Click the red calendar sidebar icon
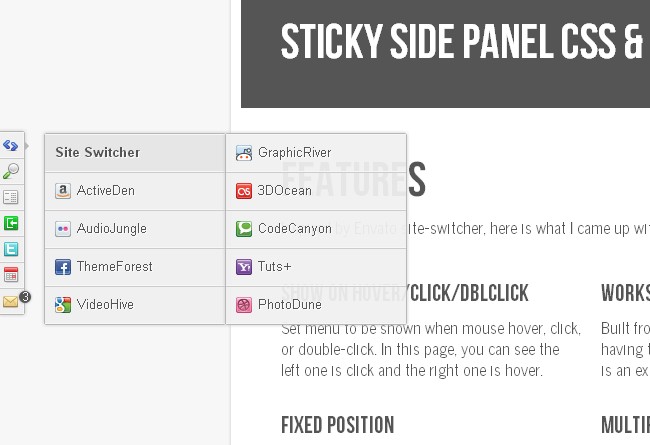Image resolution: width=650 pixels, height=445 pixels. coord(11,275)
